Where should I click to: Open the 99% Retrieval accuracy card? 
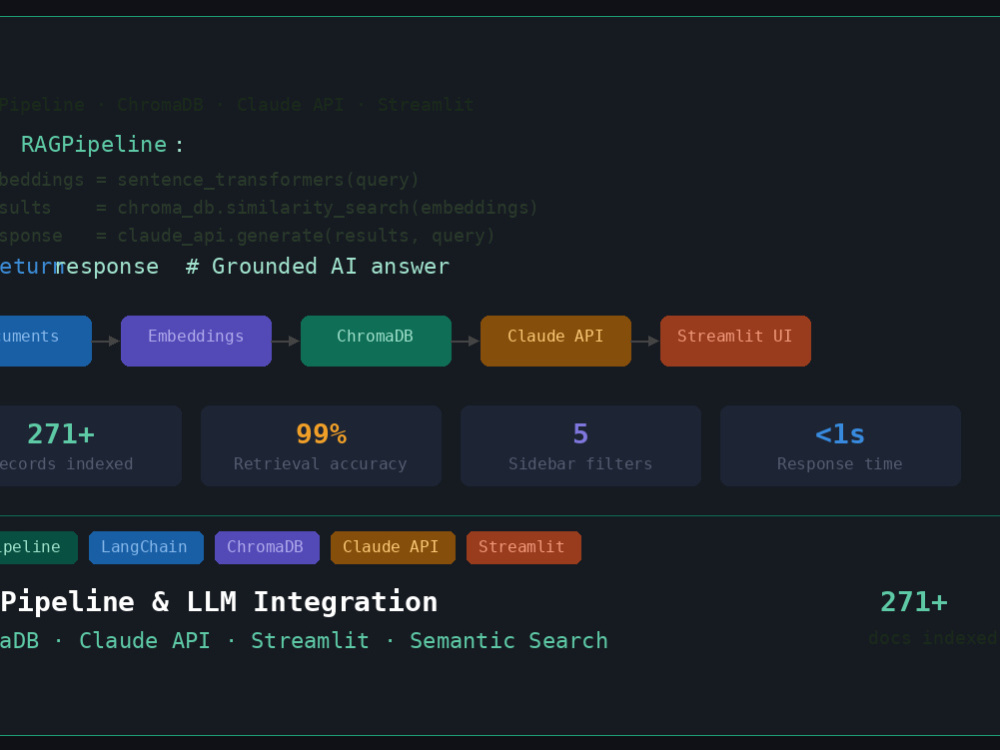click(x=321, y=446)
